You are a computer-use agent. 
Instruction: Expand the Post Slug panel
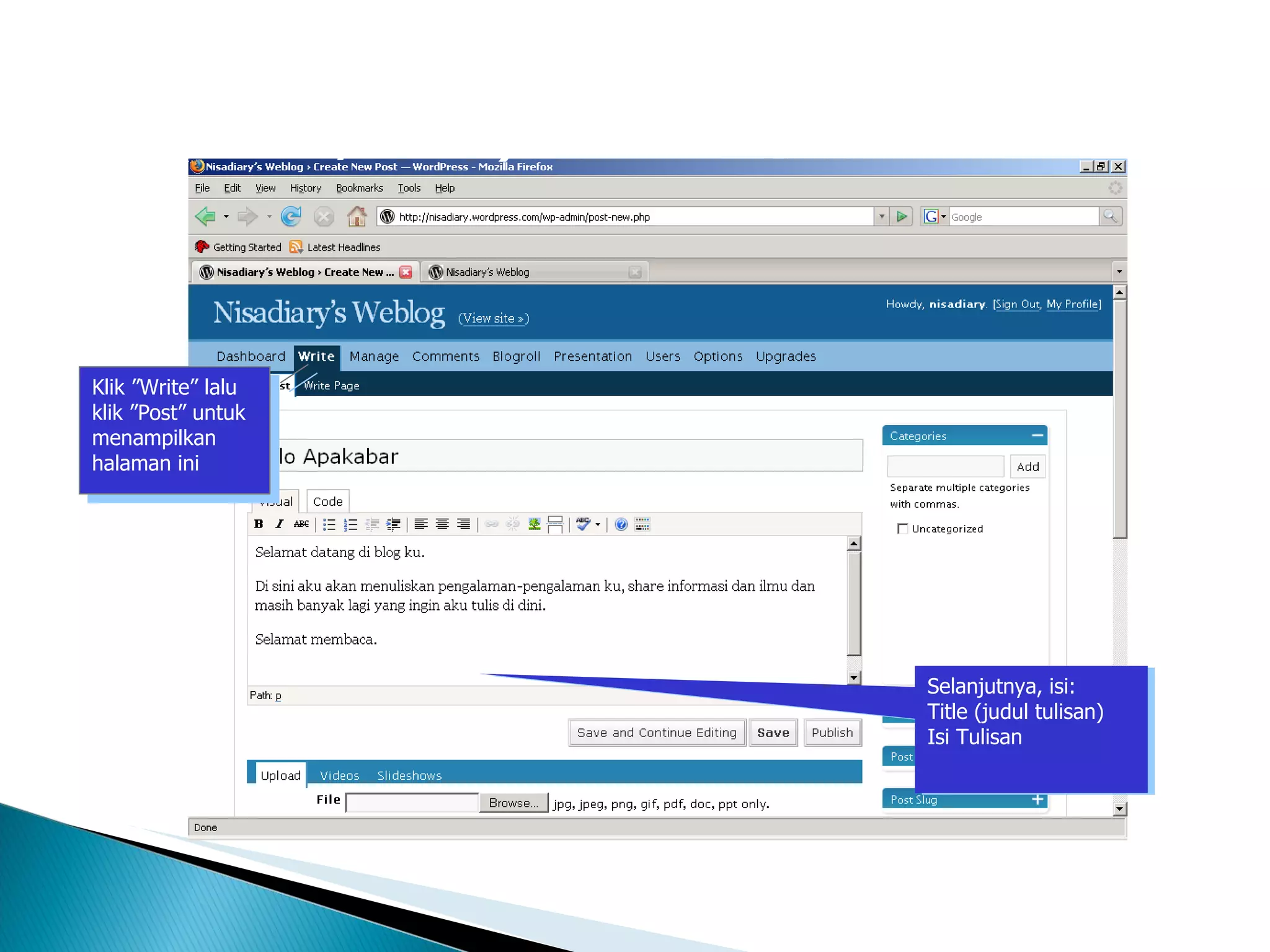pos(1037,800)
